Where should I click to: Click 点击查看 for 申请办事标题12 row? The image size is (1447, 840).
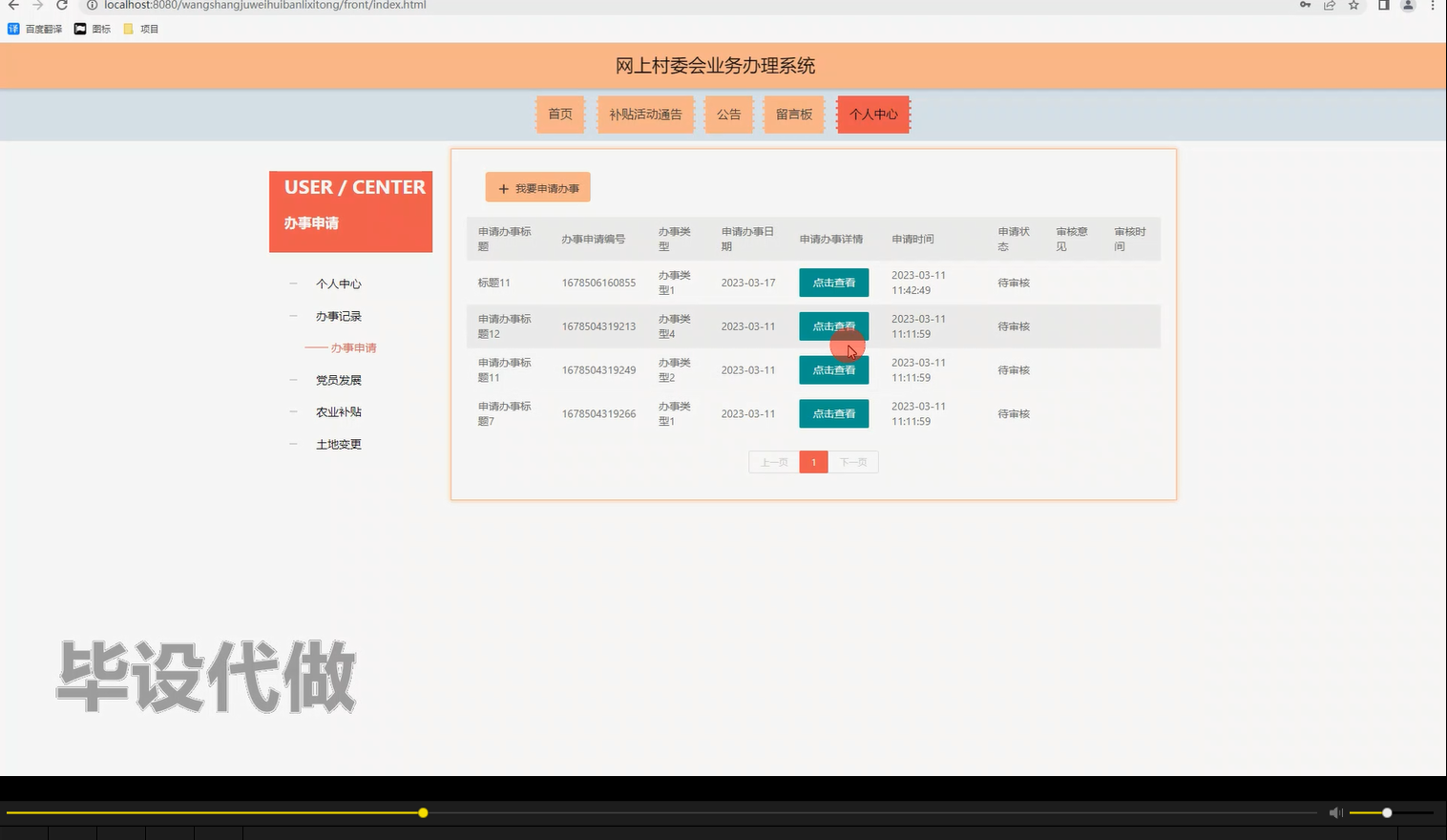(x=834, y=326)
